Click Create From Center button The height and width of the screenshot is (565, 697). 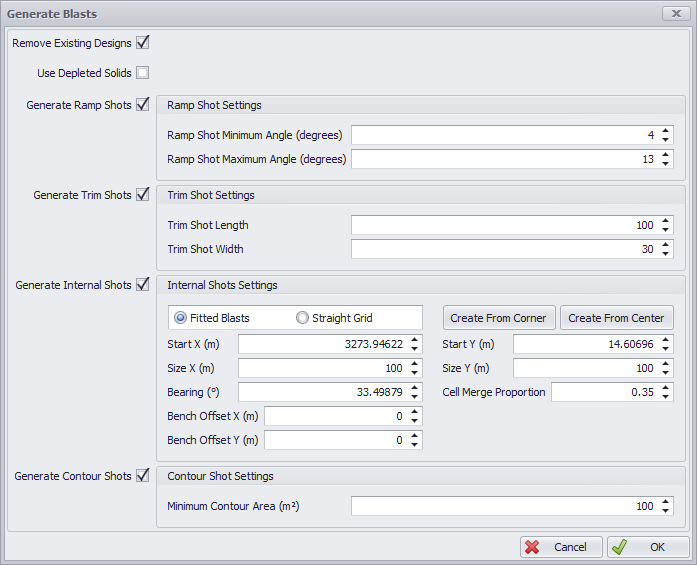[616, 318]
